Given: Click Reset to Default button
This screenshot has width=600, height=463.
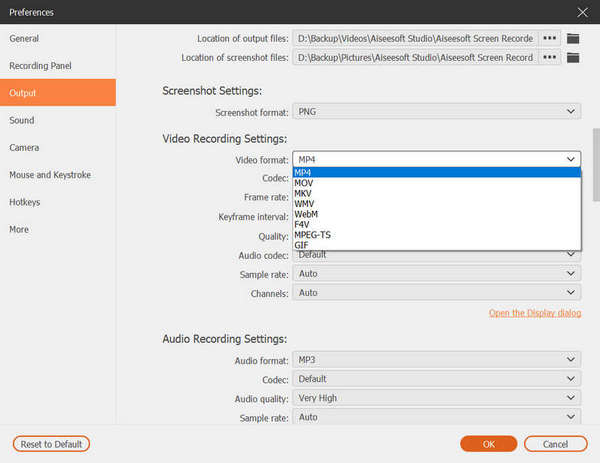Looking at the screenshot, I should [51, 444].
